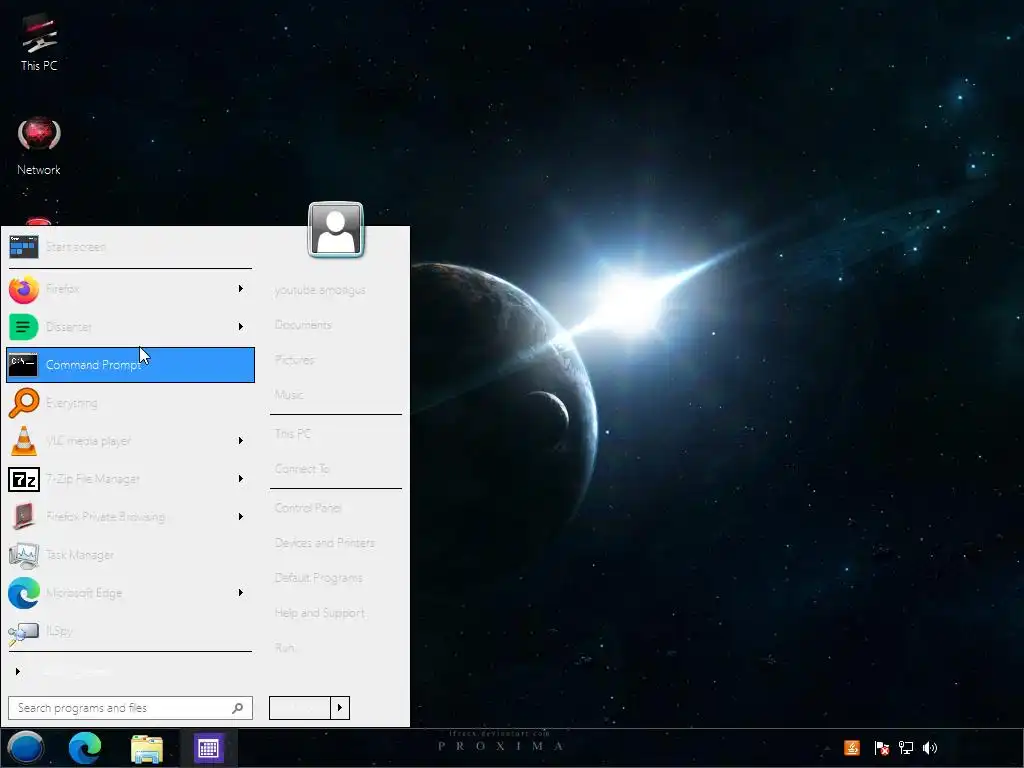Viewport: 1024px width, 768px height.
Task: Open Music from the right column
Action: 289,395
